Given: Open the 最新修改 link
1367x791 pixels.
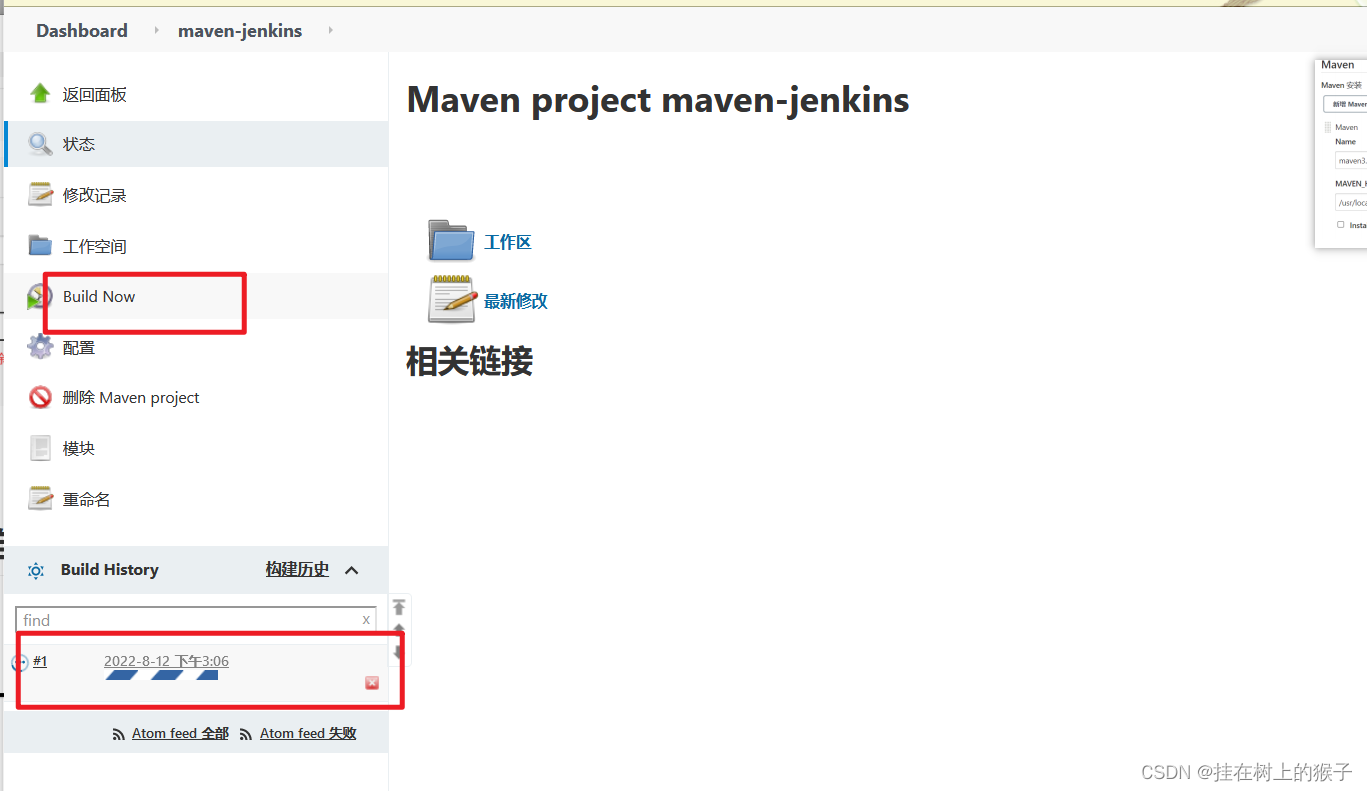Looking at the screenshot, I should 516,301.
